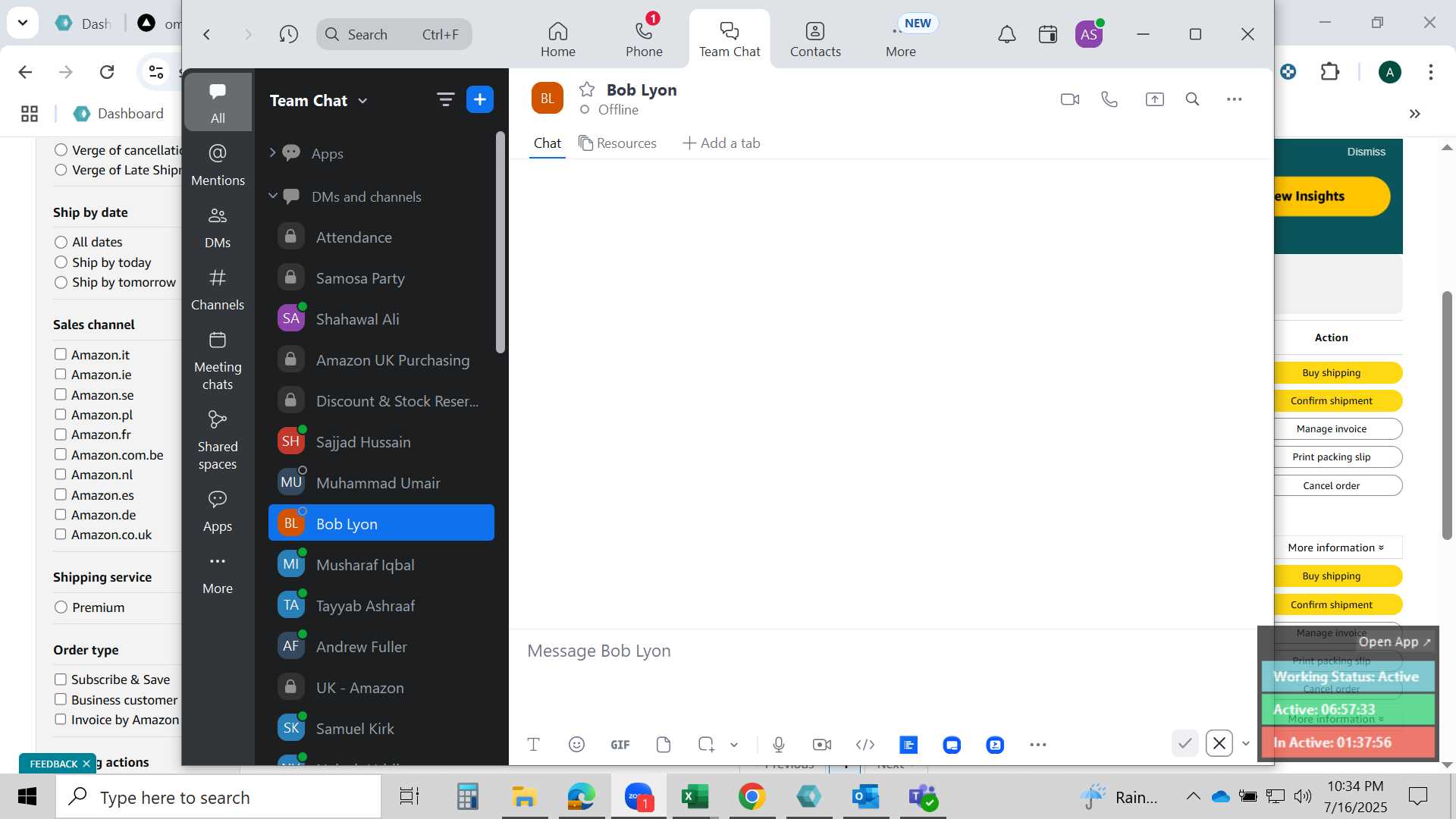
Task: Open the text formatting tool
Action: 533,745
